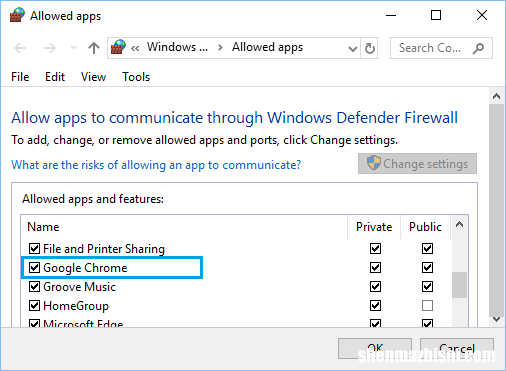The image size is (506, 371).
Task: Go up one level with up arrow
Action: pyautogui.click(x=94, y=48)
